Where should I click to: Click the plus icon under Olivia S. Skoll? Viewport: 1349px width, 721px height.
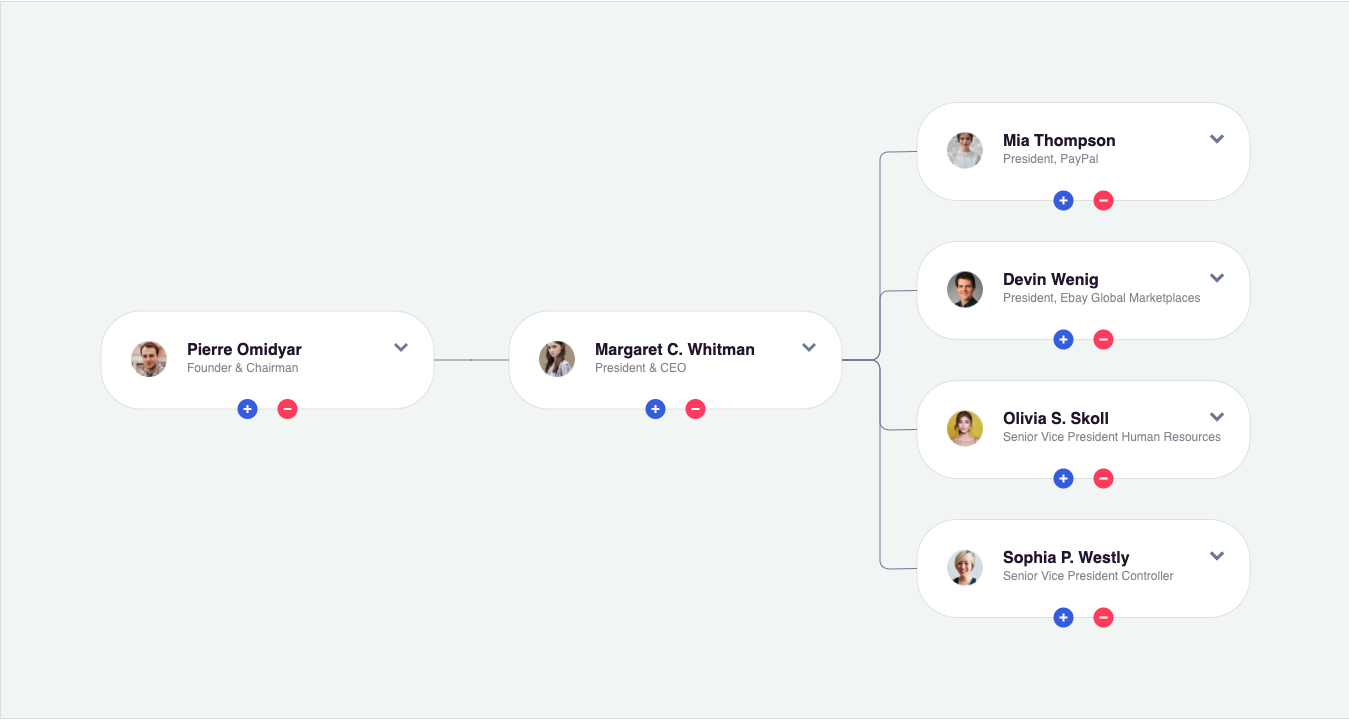pos(1063,478)
